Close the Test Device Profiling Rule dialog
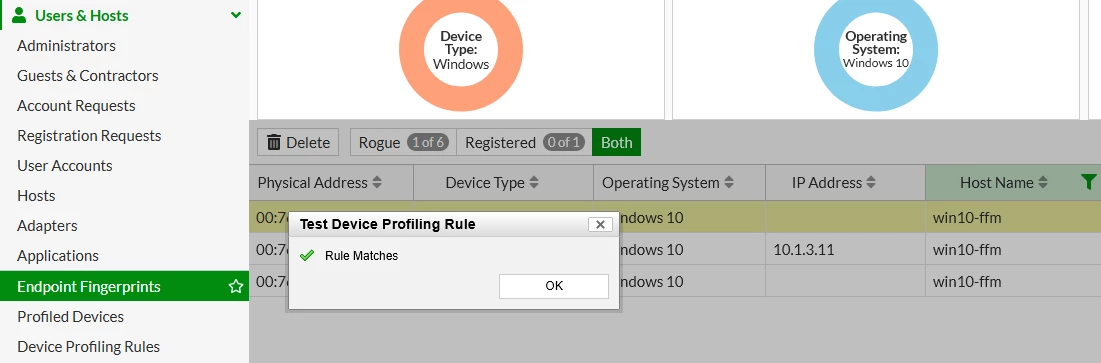This screenshot has width=1101, height=363. [600, 225]
